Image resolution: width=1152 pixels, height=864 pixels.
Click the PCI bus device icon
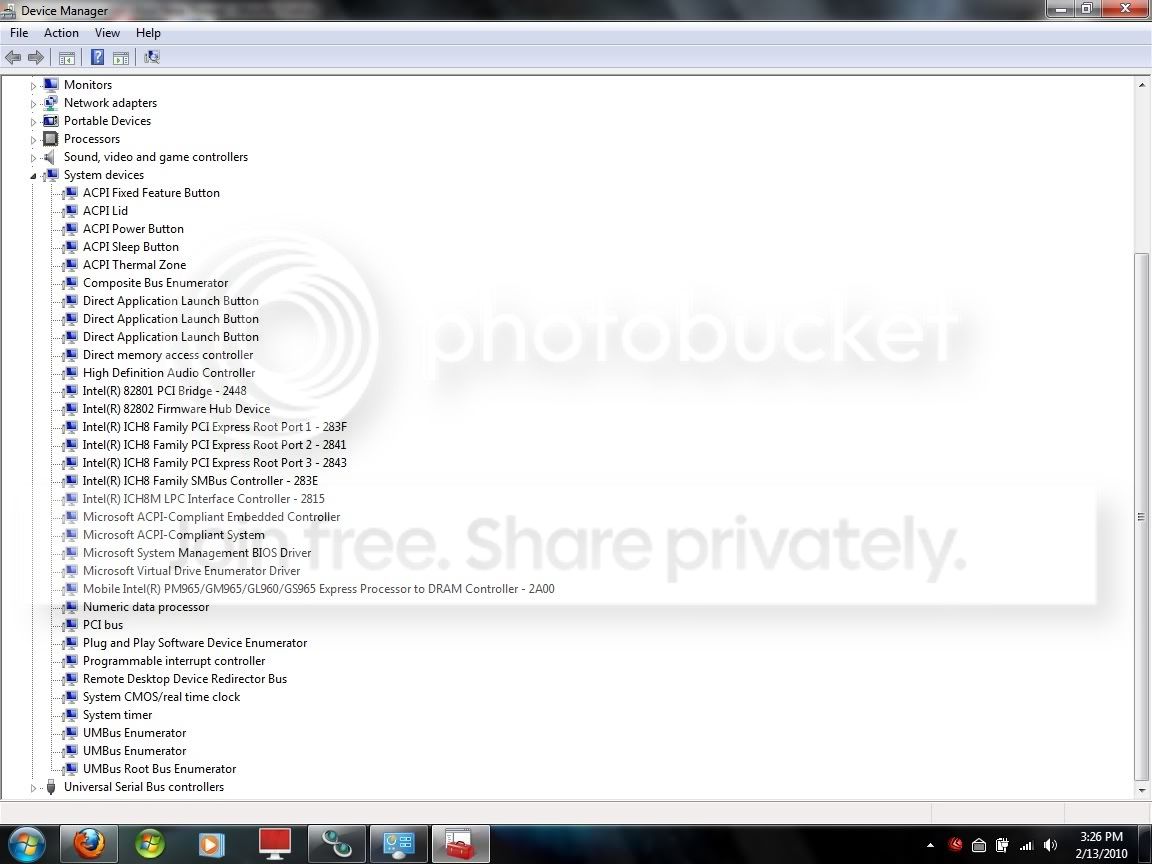coord(70,625)
